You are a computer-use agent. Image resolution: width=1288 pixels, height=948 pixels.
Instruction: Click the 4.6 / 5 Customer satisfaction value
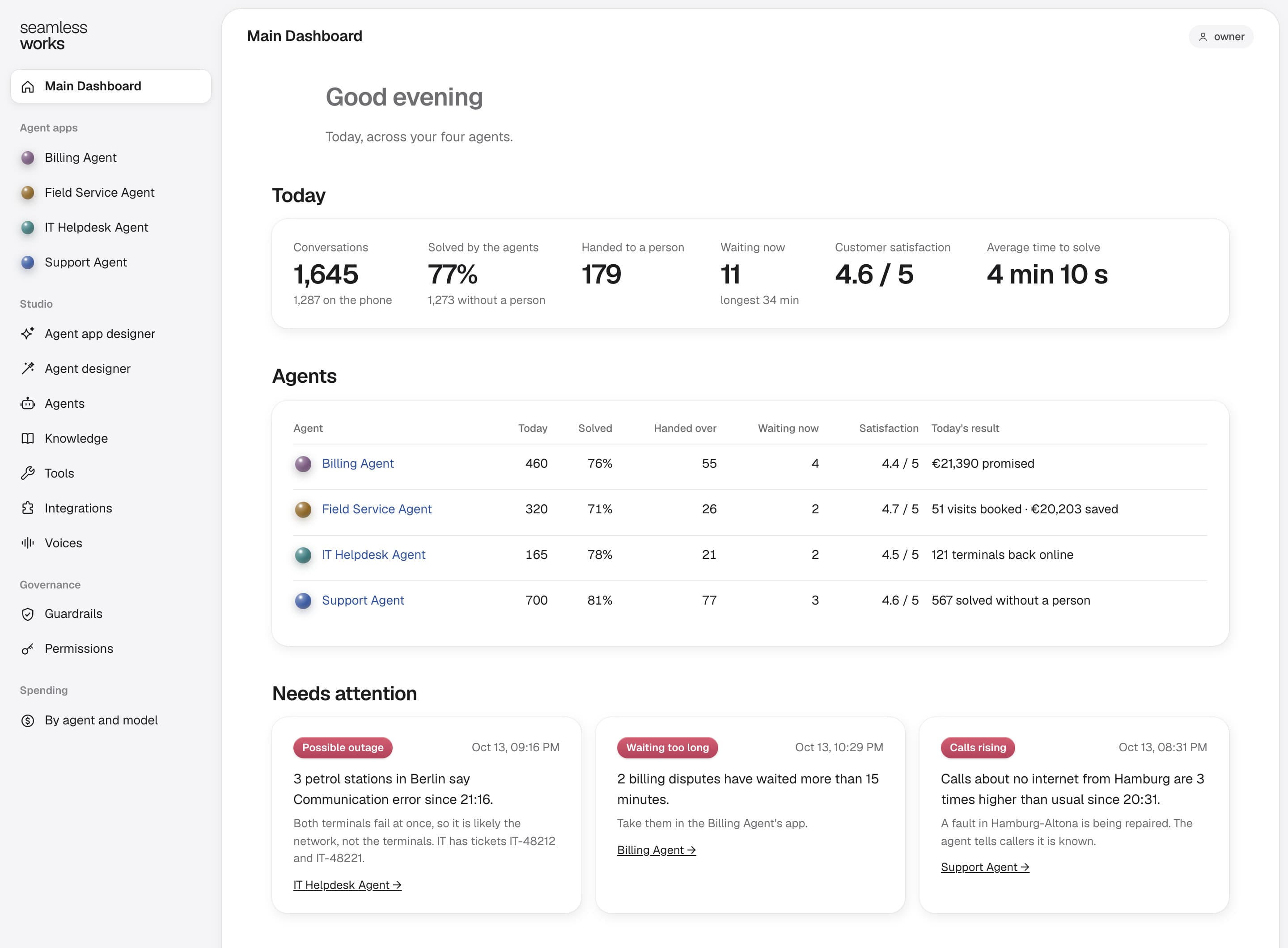pyautogui.click(x=873, y=274)
